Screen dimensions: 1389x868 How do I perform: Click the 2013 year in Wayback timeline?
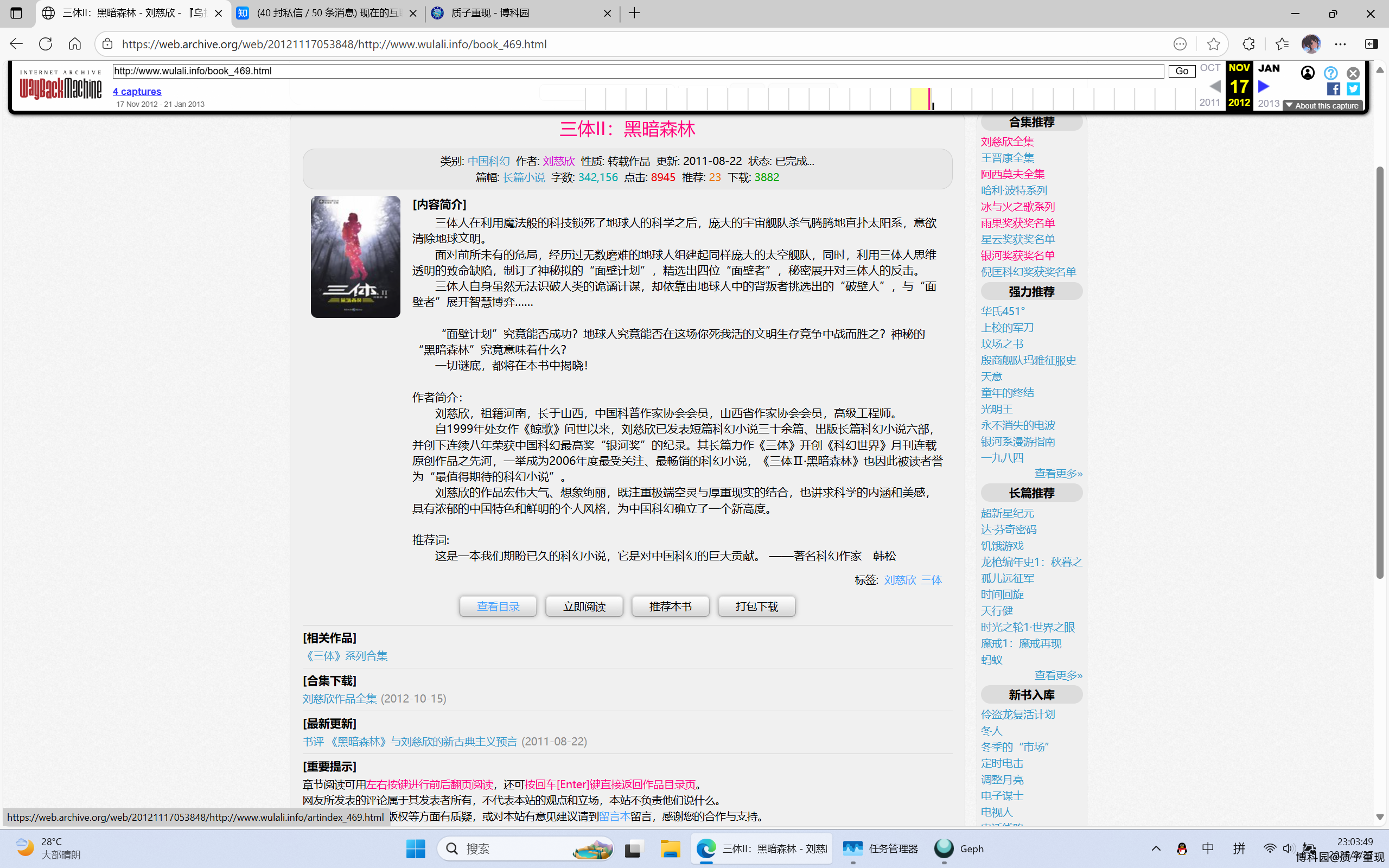[1269, 103]
